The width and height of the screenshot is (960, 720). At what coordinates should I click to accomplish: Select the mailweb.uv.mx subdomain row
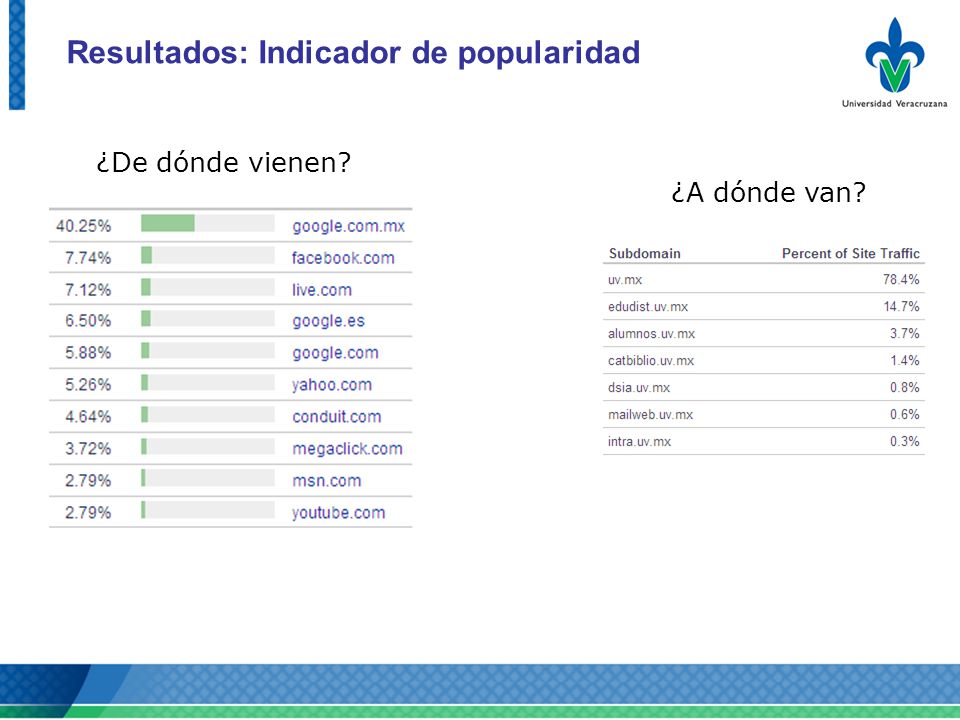[764, 414]
